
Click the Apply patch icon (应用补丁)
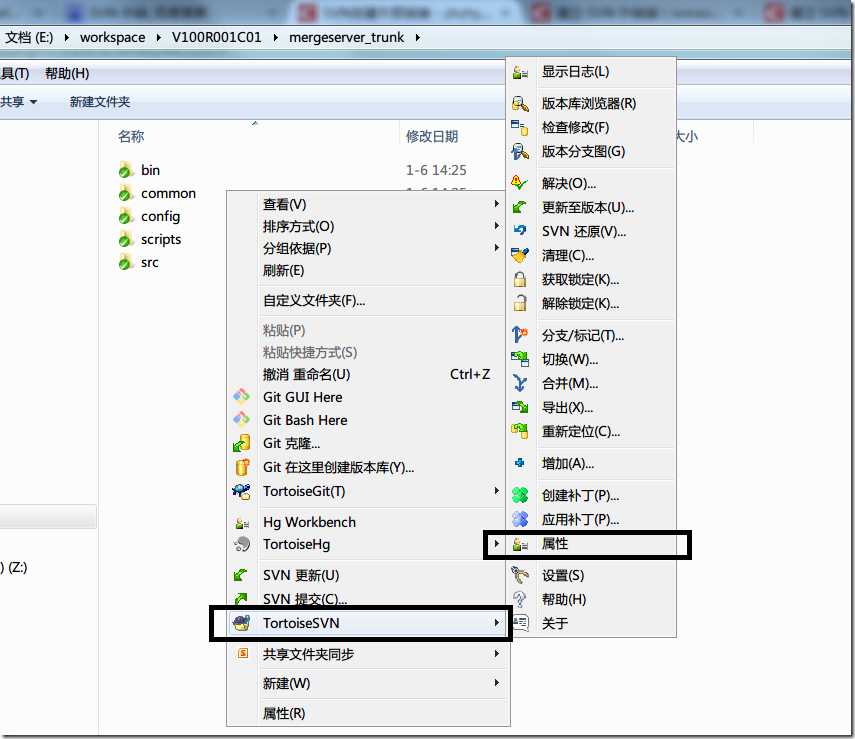pyautogui.click(x=520, y=519)
